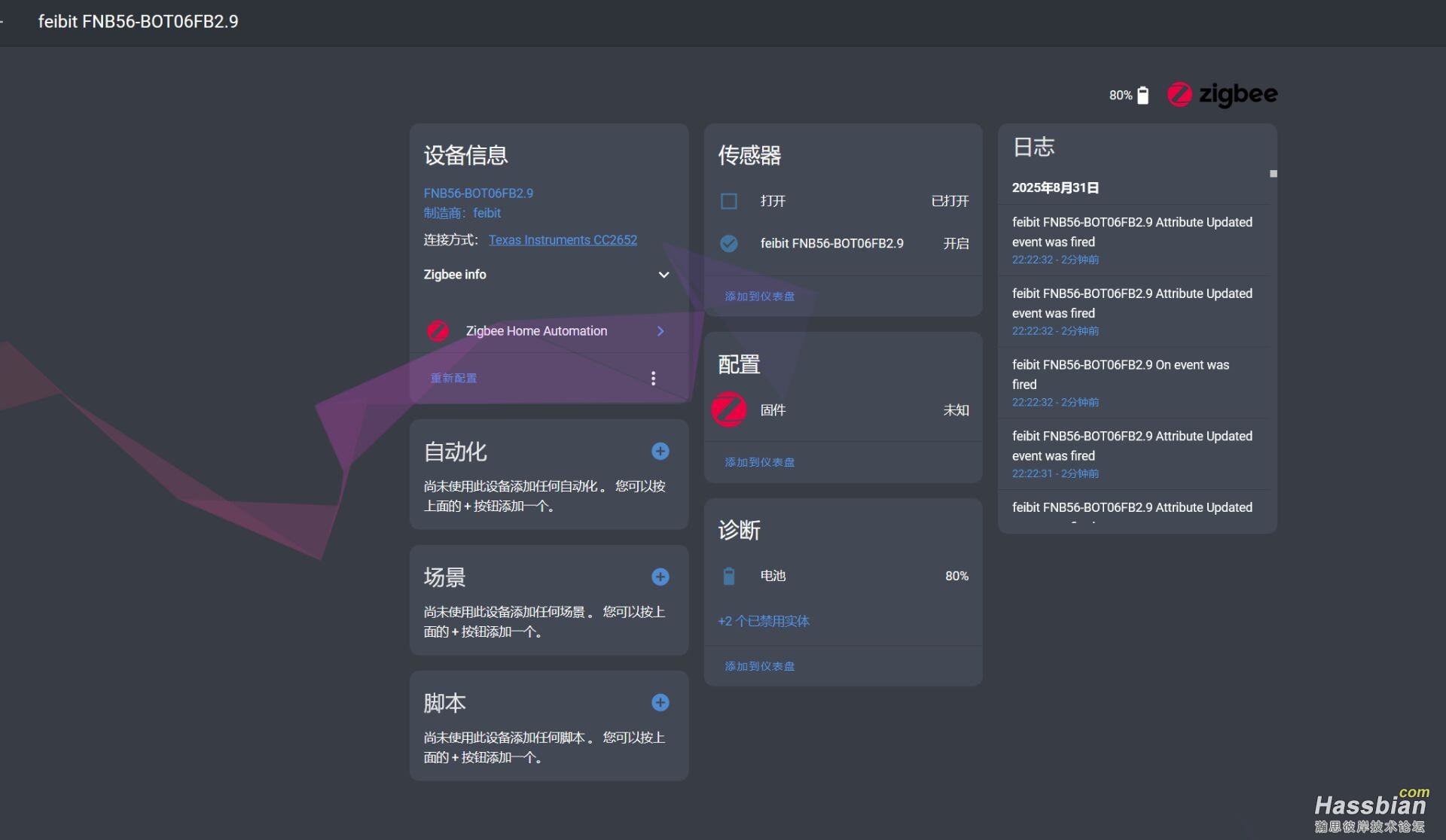This screenshot has height=840, width=1446.
Task: Click the 22:22:31 log timestamp
Action: [x=1055, y=473]
